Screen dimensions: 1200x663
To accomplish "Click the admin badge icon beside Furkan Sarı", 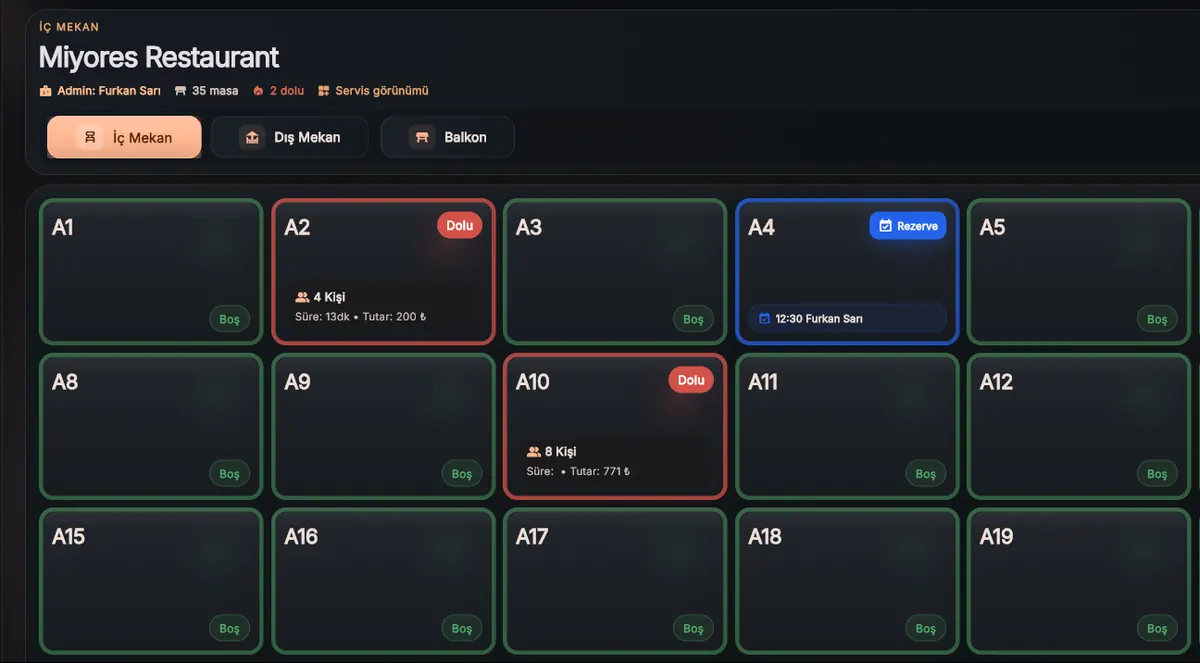I will click(45, 91).
